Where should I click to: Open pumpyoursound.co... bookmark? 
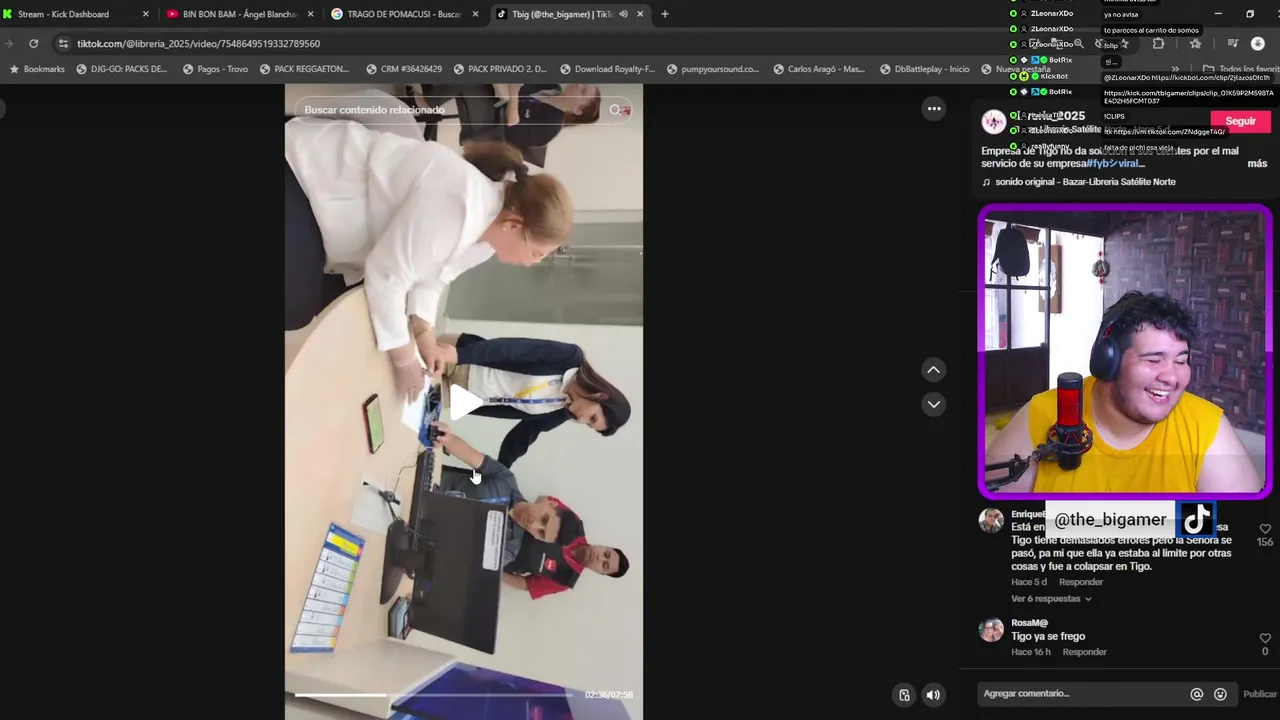713,69
